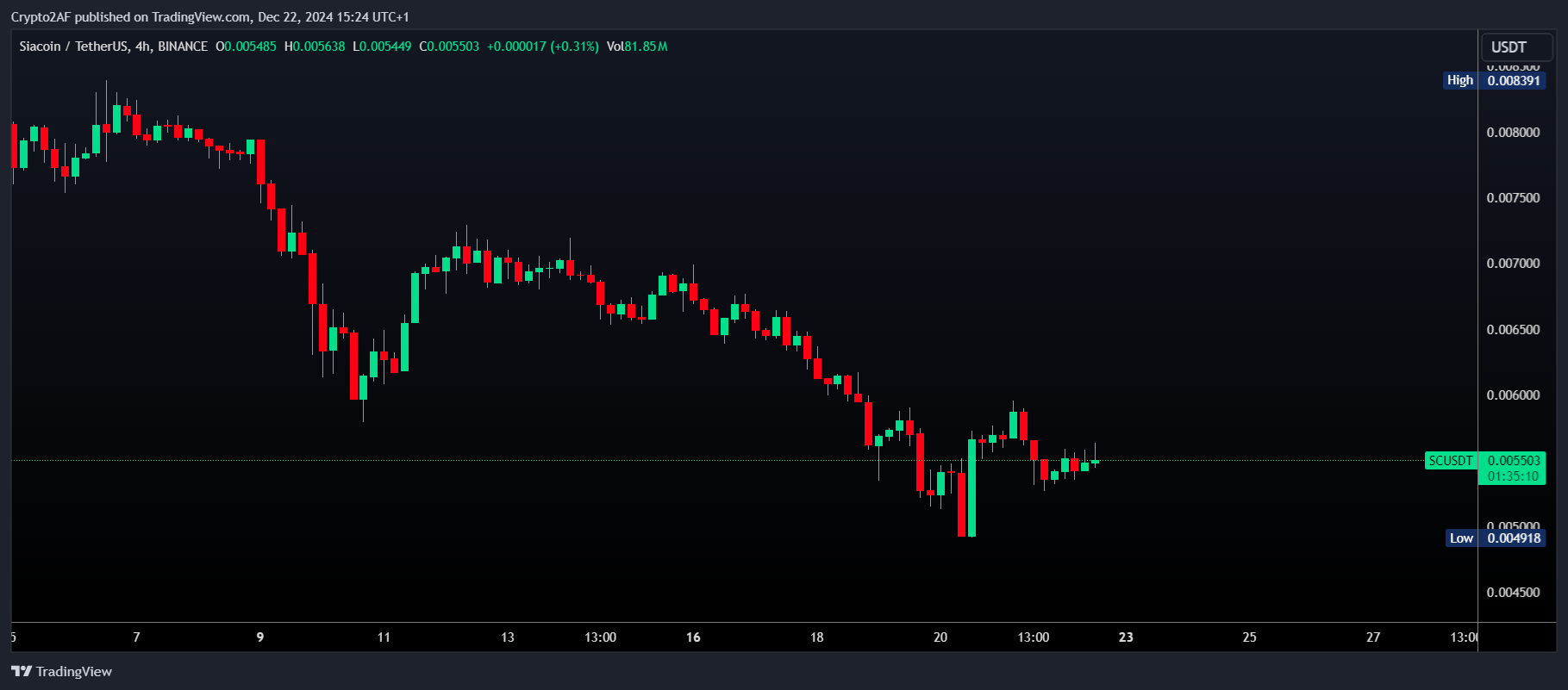Click the 0.004500 price axis label
The width and height of the screenshot is (1568, 690).
coord(1513,592)
